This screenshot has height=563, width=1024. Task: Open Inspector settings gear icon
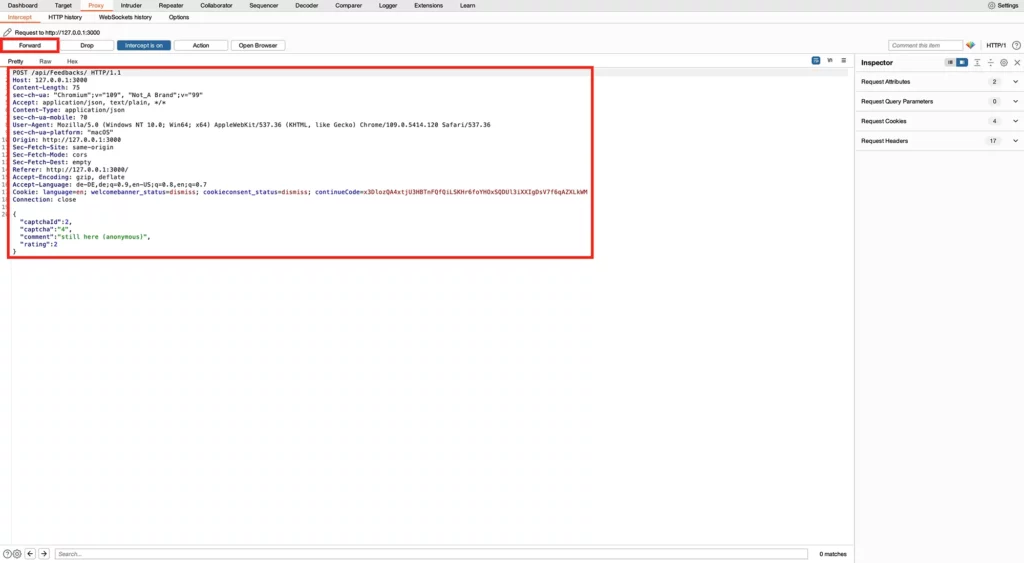(1003, 62)
